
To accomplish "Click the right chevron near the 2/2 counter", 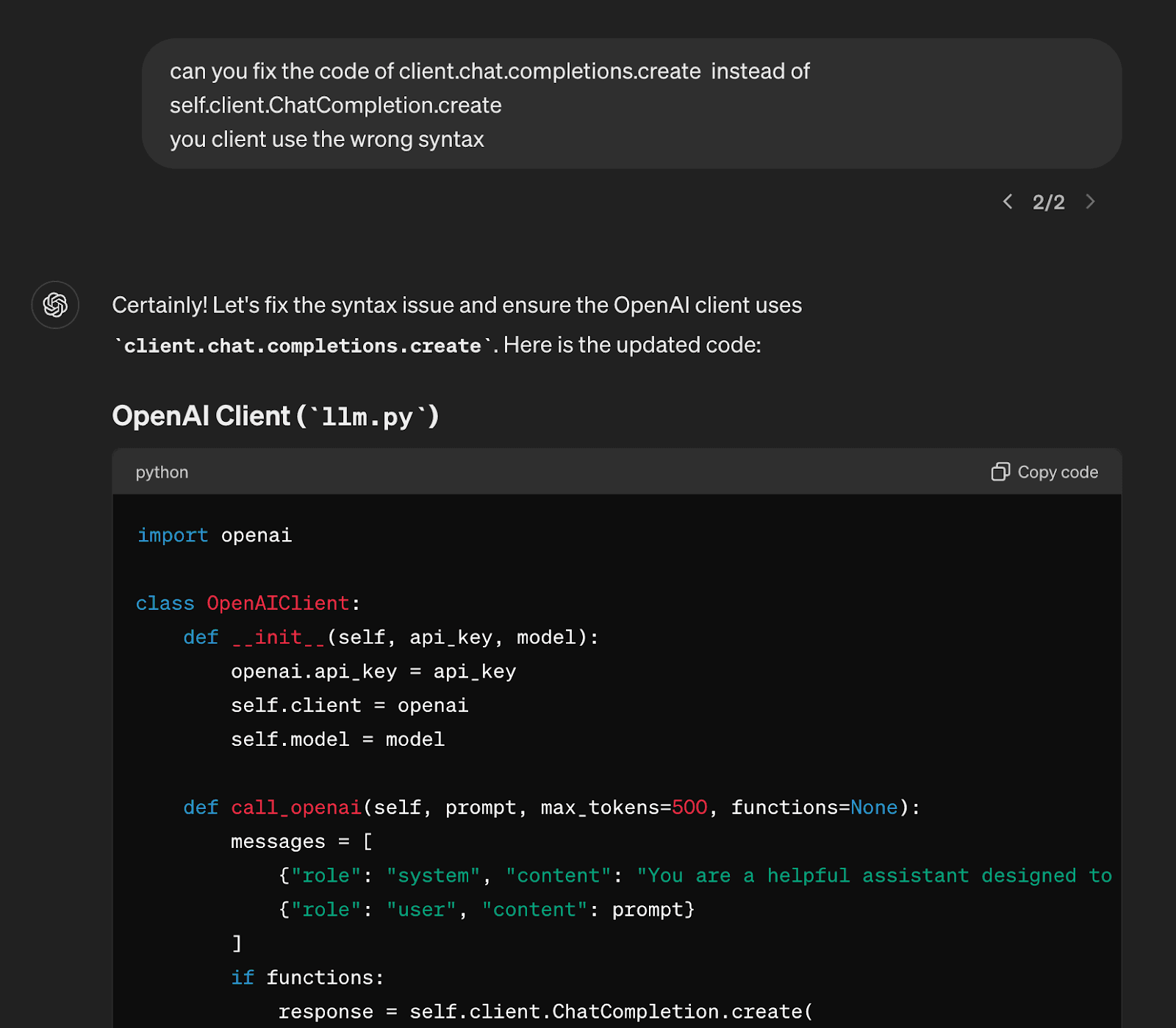I will (x=1091, y=201).
